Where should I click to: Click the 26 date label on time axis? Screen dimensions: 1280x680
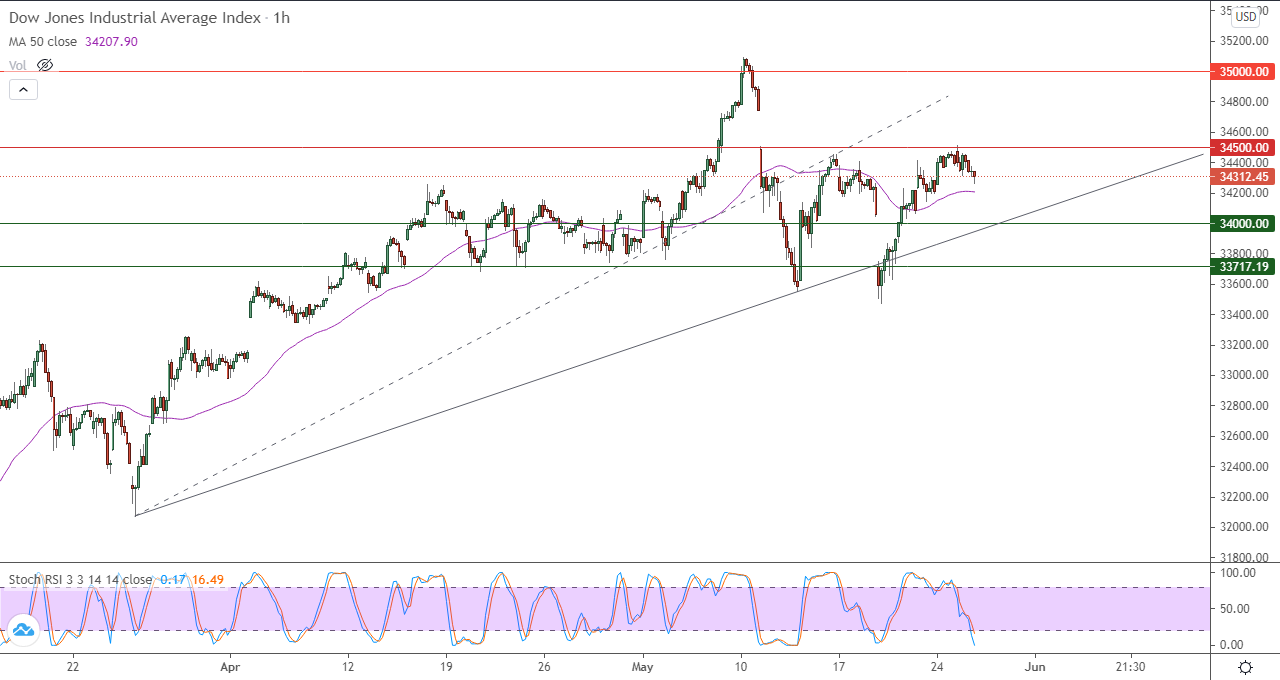pyautogui.click(x=544, y=667)
